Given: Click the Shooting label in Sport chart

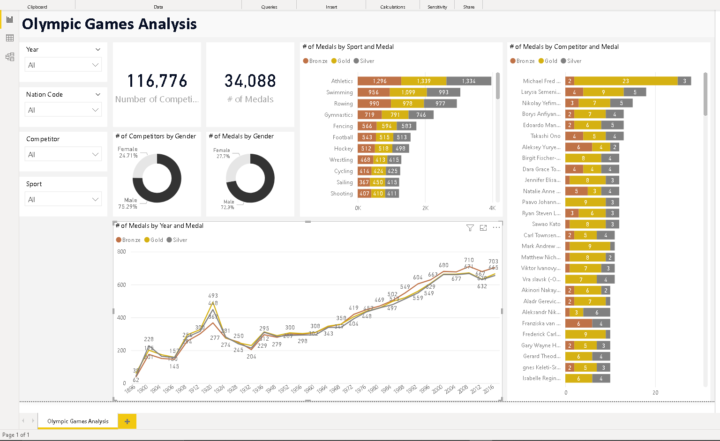Looking at the screenshot, I should click(342, 194).
